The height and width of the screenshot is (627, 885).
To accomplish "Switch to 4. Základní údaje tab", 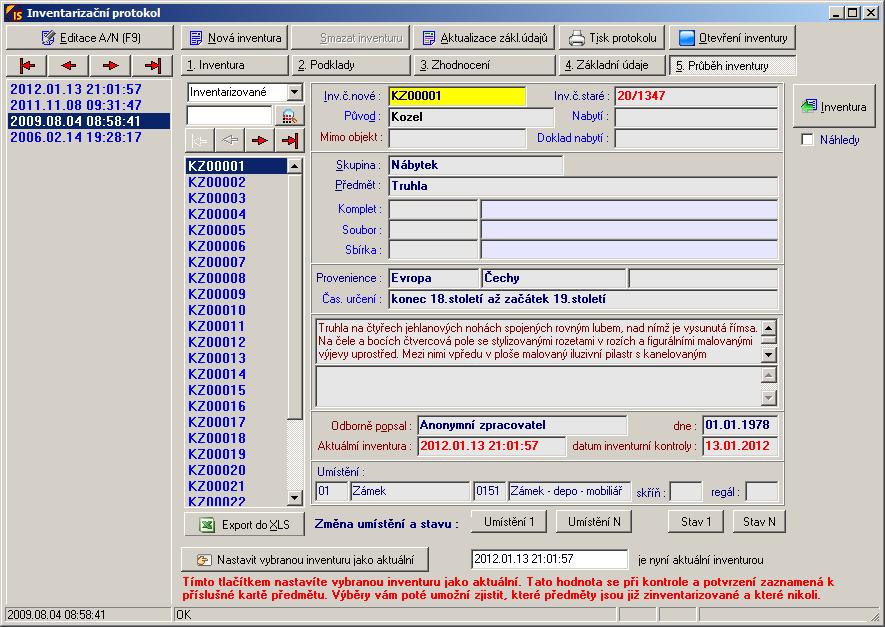I will [612, 65].
